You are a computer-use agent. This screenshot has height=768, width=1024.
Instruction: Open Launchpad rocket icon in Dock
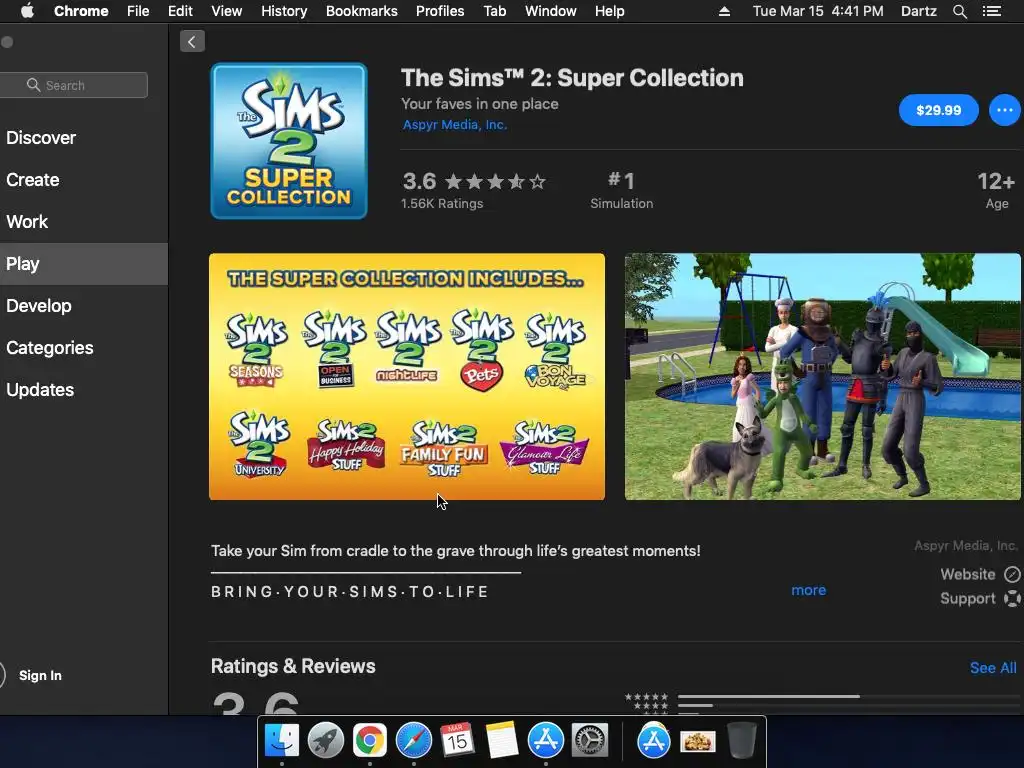(325, 741)
